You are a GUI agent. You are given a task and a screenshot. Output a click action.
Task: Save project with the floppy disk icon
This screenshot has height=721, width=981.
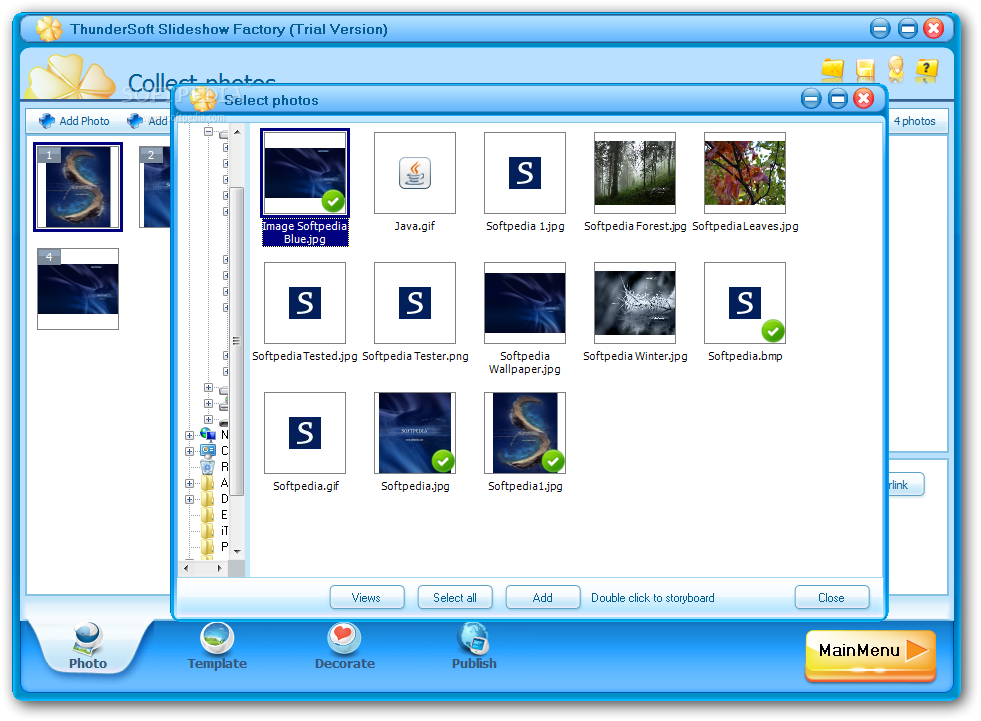(x=865, y=69)
